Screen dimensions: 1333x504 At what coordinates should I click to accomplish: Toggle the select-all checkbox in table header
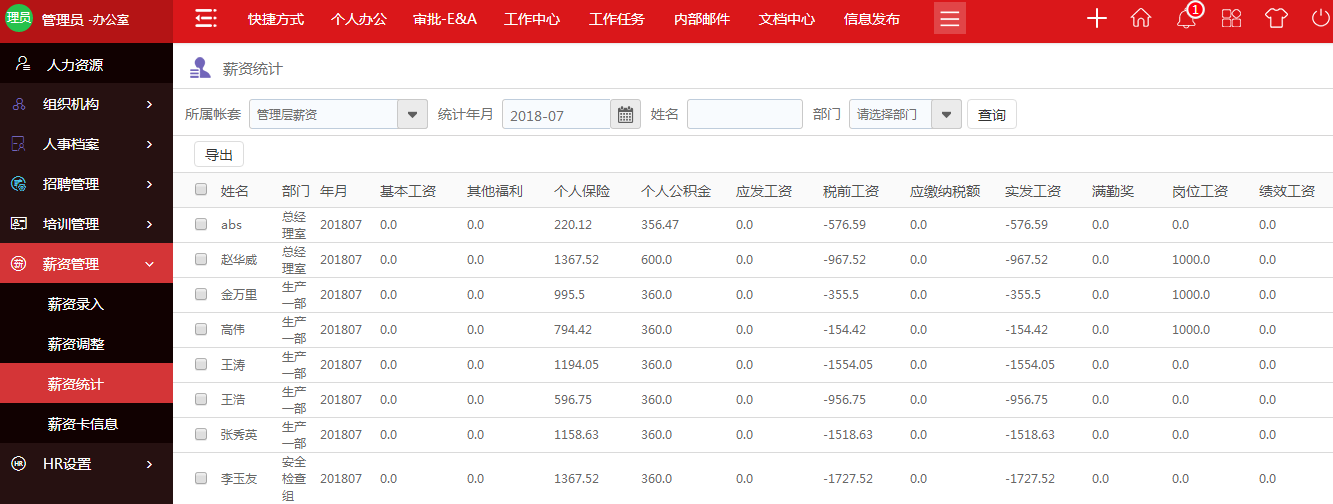(x=201, y=190)
